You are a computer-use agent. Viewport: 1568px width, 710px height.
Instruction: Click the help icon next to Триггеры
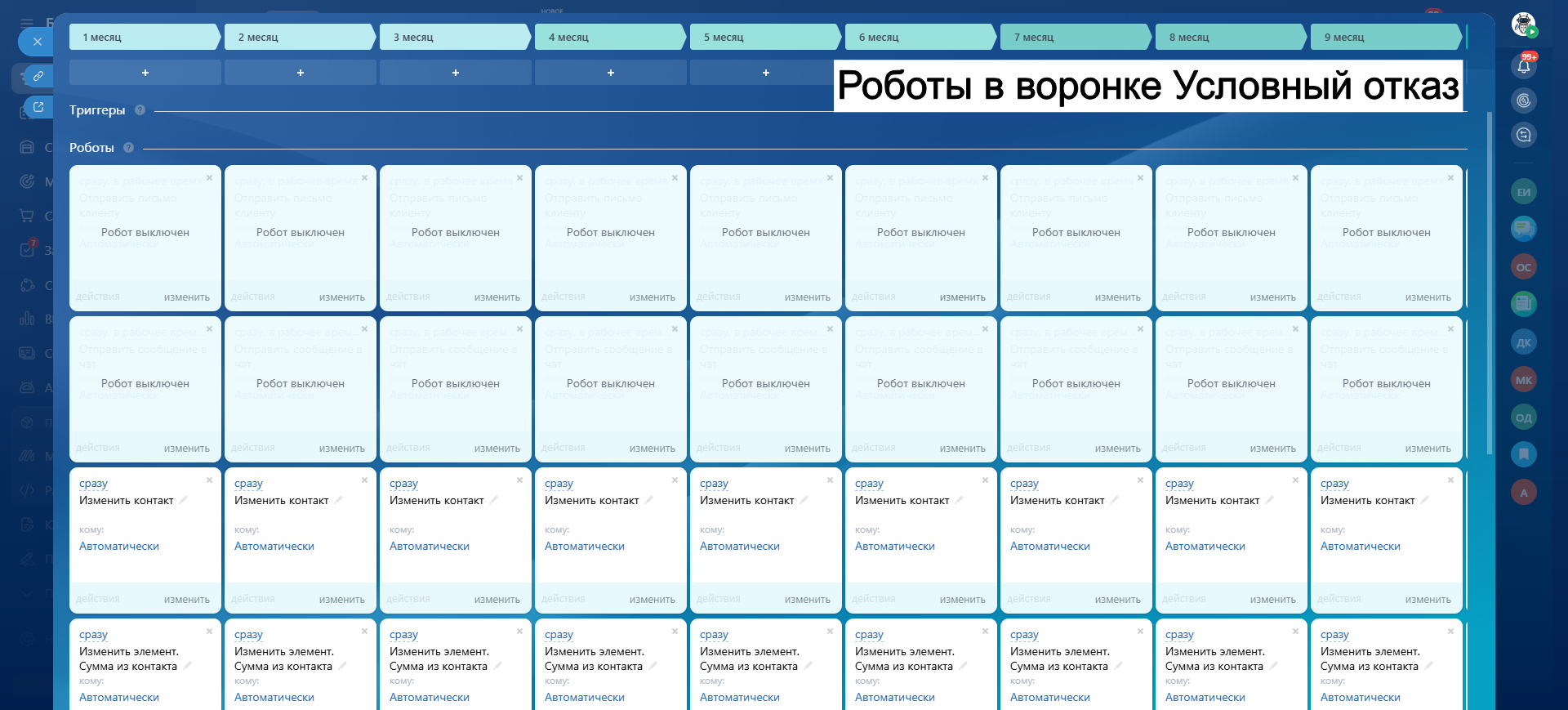140,110
